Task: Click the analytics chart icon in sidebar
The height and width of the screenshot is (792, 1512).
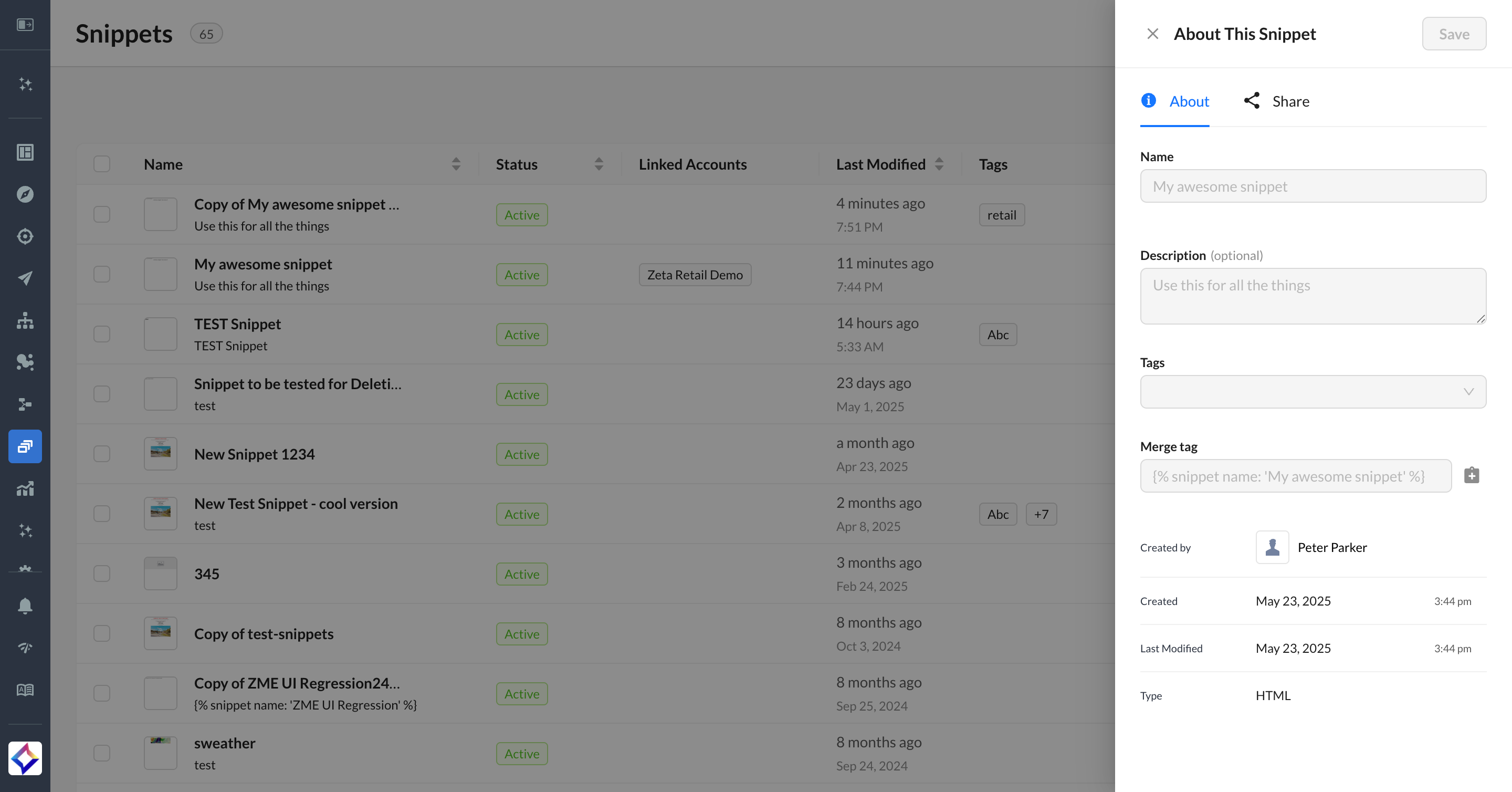Action: click(x=25, y=488)
